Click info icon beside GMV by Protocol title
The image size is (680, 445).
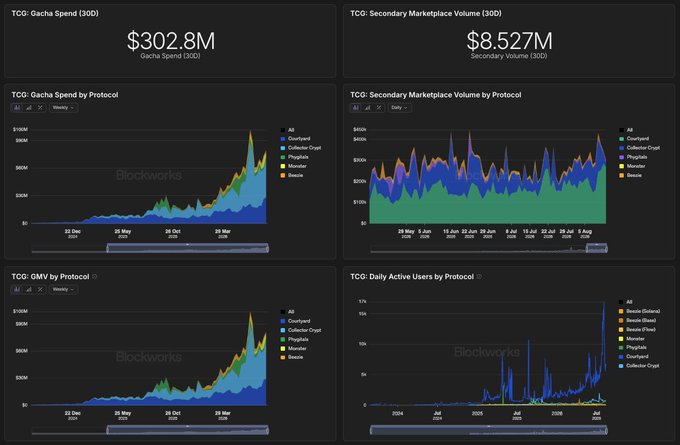pyautogui.click(x=95, y=277)
